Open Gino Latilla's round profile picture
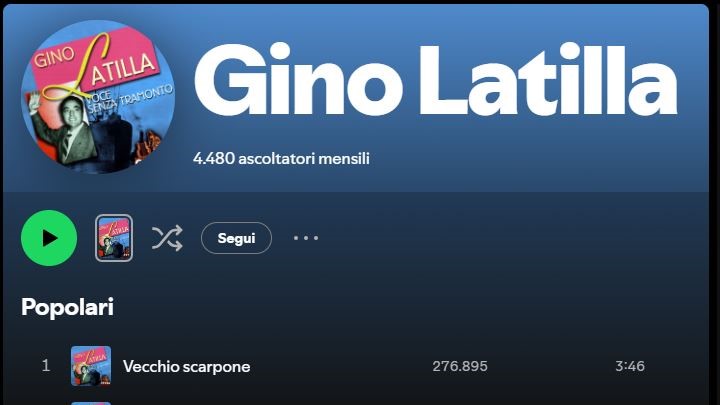Viewport: 720px width, 405px height. (x=98, y=97)
